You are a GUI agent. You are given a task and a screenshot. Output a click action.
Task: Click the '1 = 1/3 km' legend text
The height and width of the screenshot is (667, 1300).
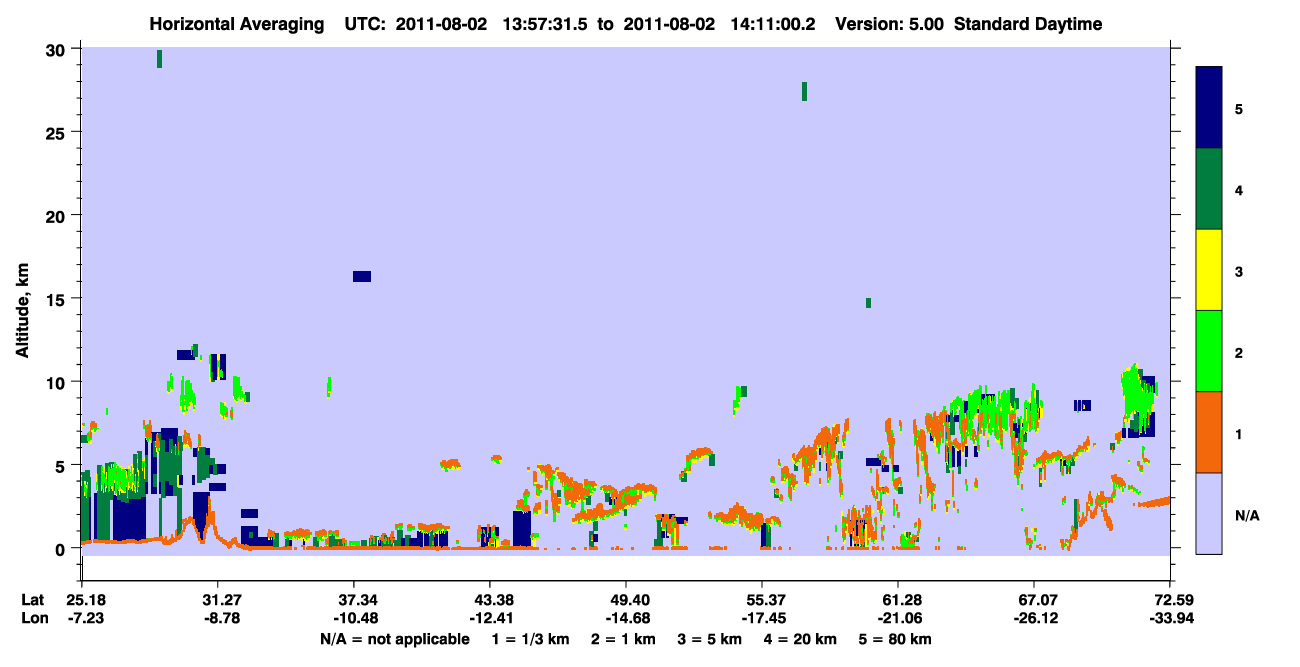tap(530, 640)
